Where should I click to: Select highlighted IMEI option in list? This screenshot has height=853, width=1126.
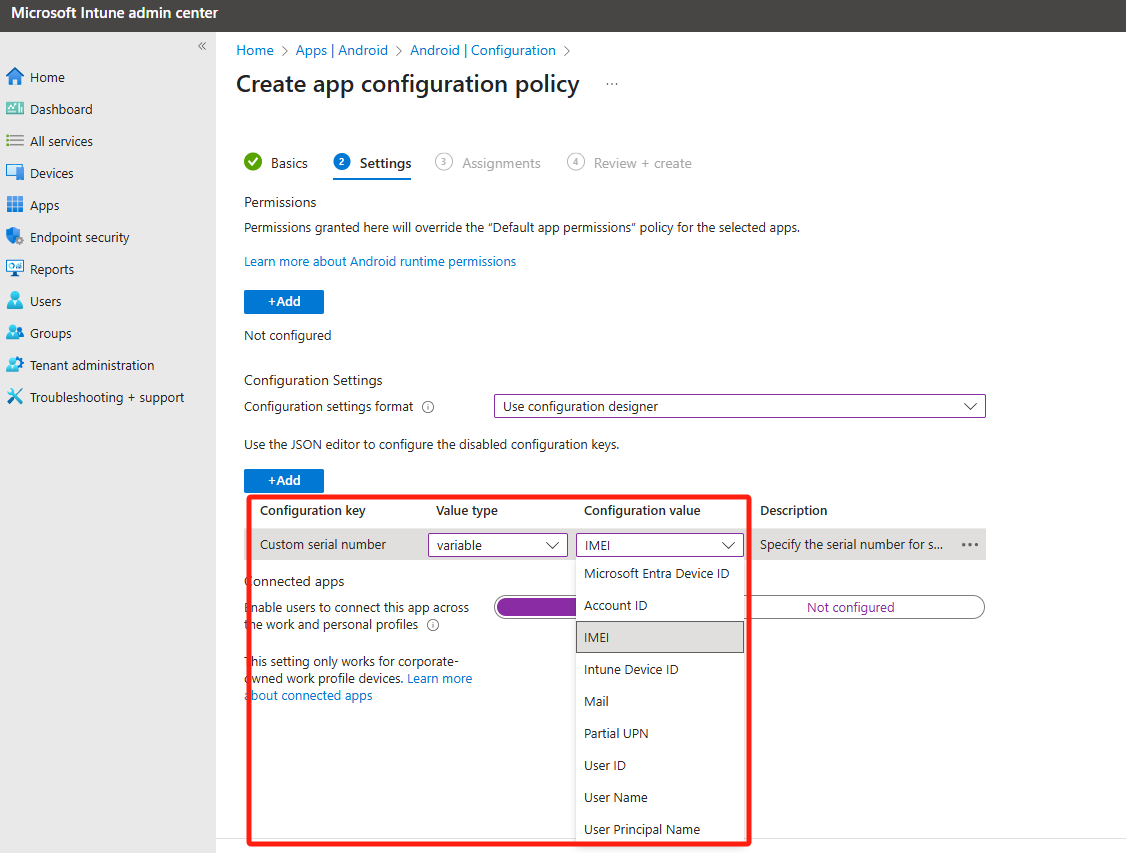659,637
